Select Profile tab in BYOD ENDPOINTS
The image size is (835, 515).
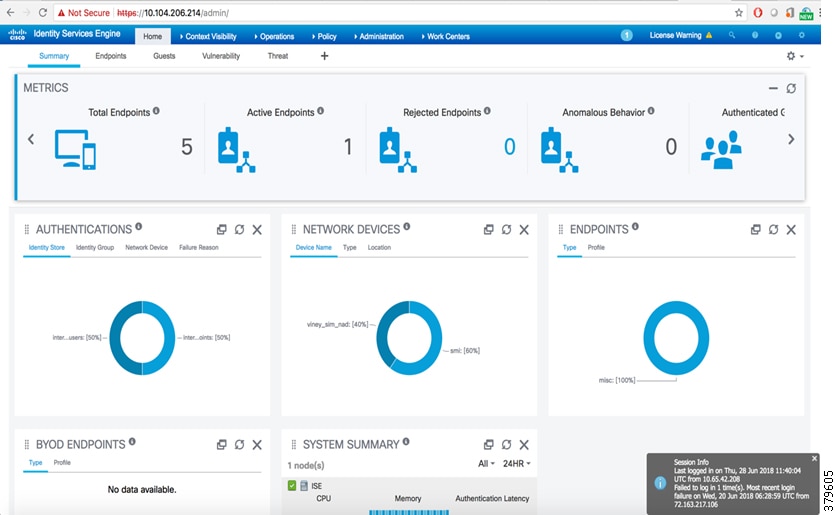[x=62, y=463]
